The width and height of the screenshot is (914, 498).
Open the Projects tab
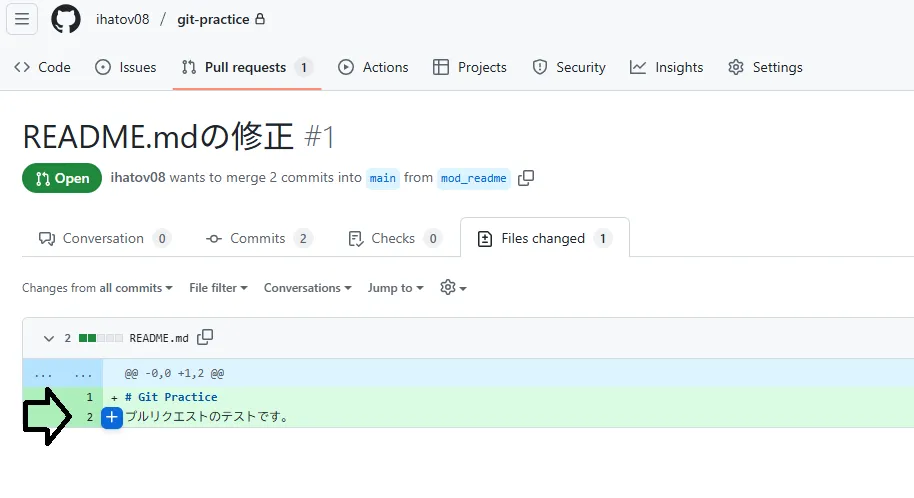tap(470, 67)
